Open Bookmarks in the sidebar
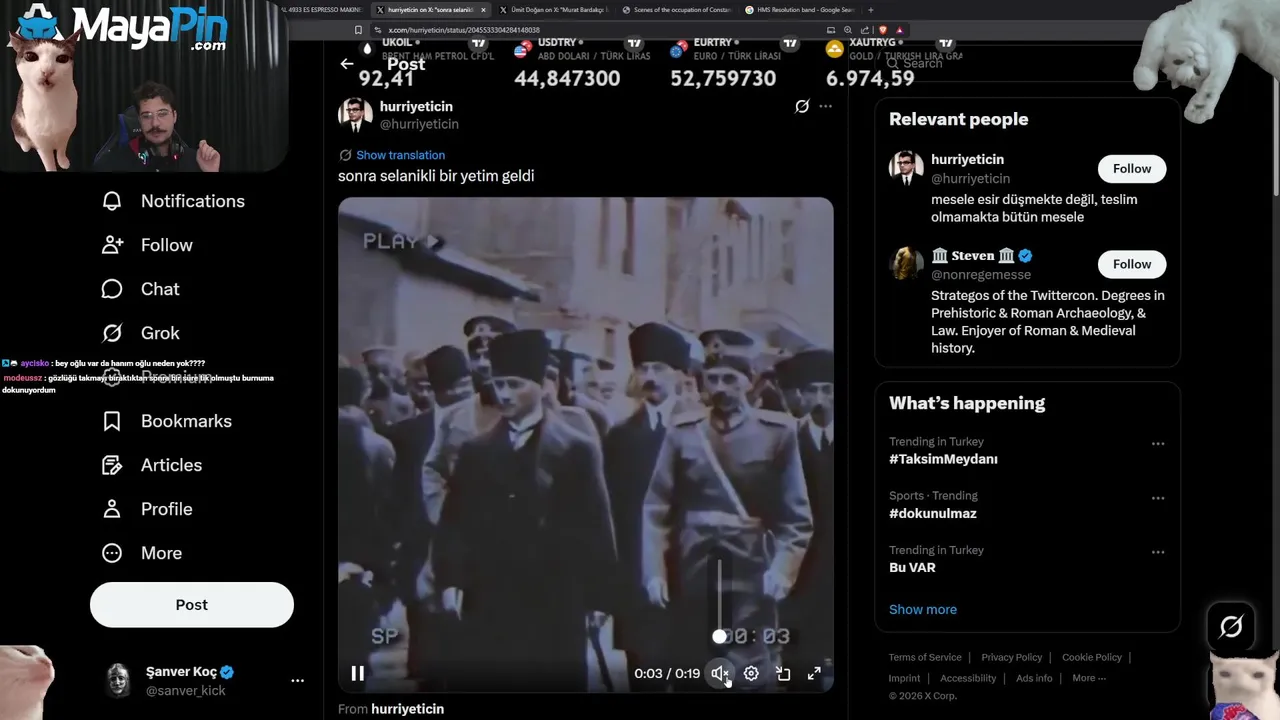The image size is (1280, 720). [166, 421]
